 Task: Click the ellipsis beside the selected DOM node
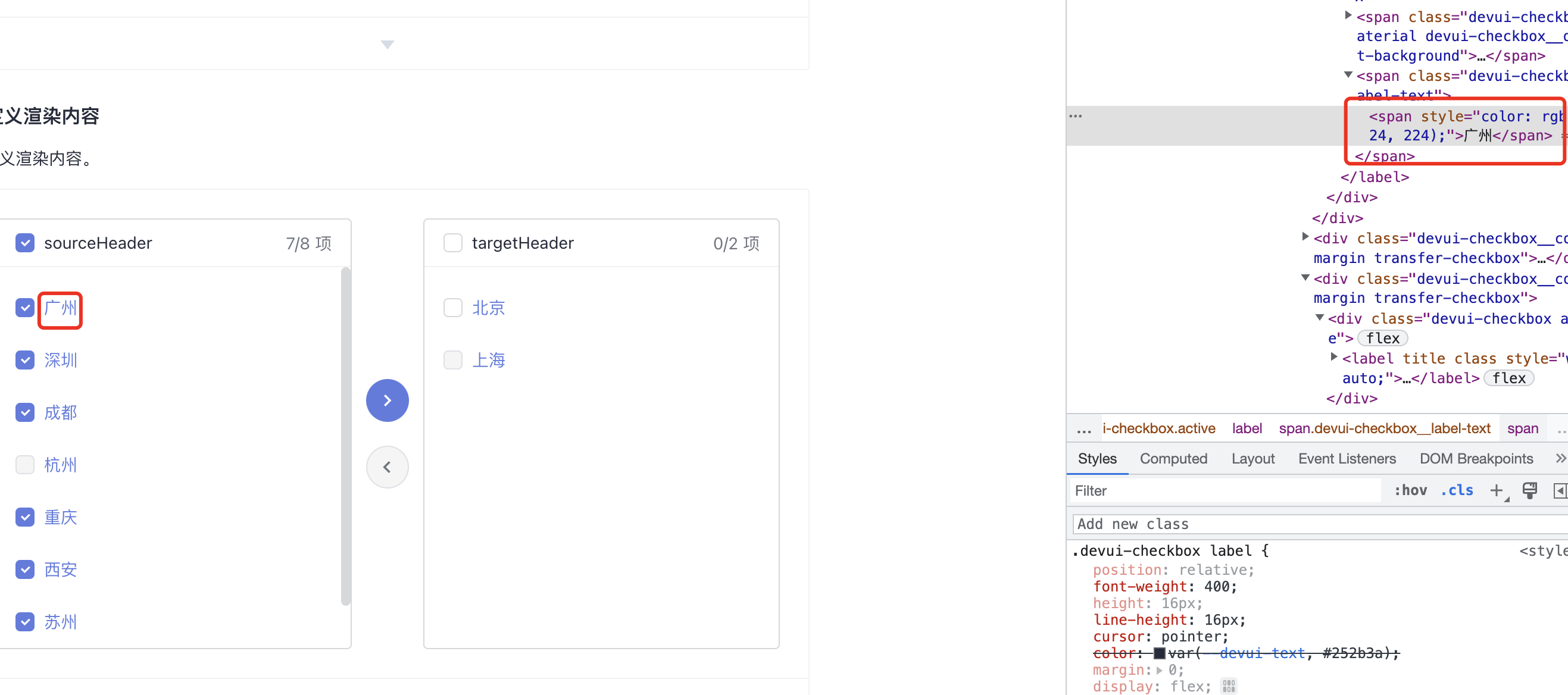coord(1076,115)
